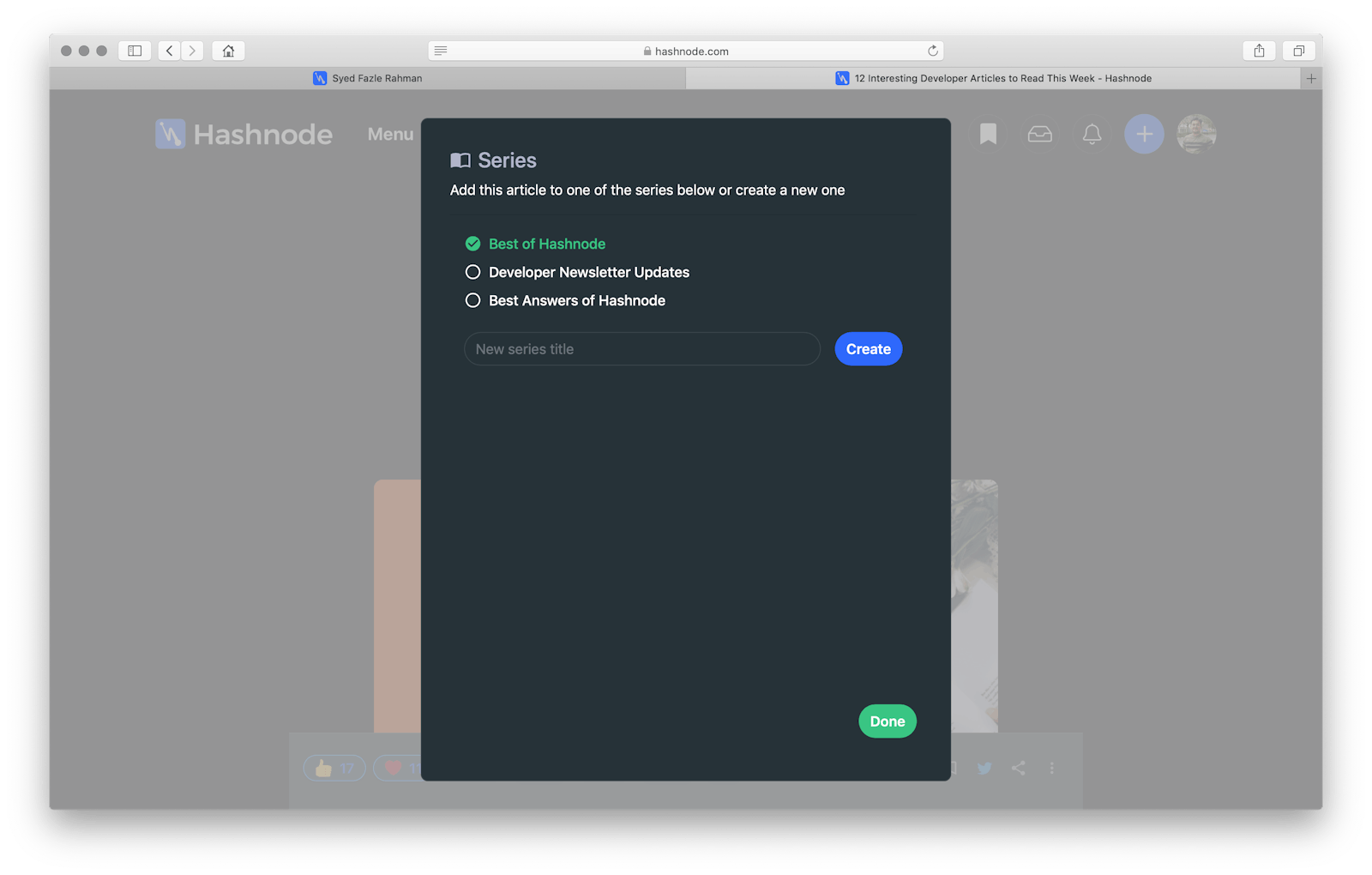Click the Hashnode logo
The width and height of the screenshot is (1372, 875).
[244, 134]
